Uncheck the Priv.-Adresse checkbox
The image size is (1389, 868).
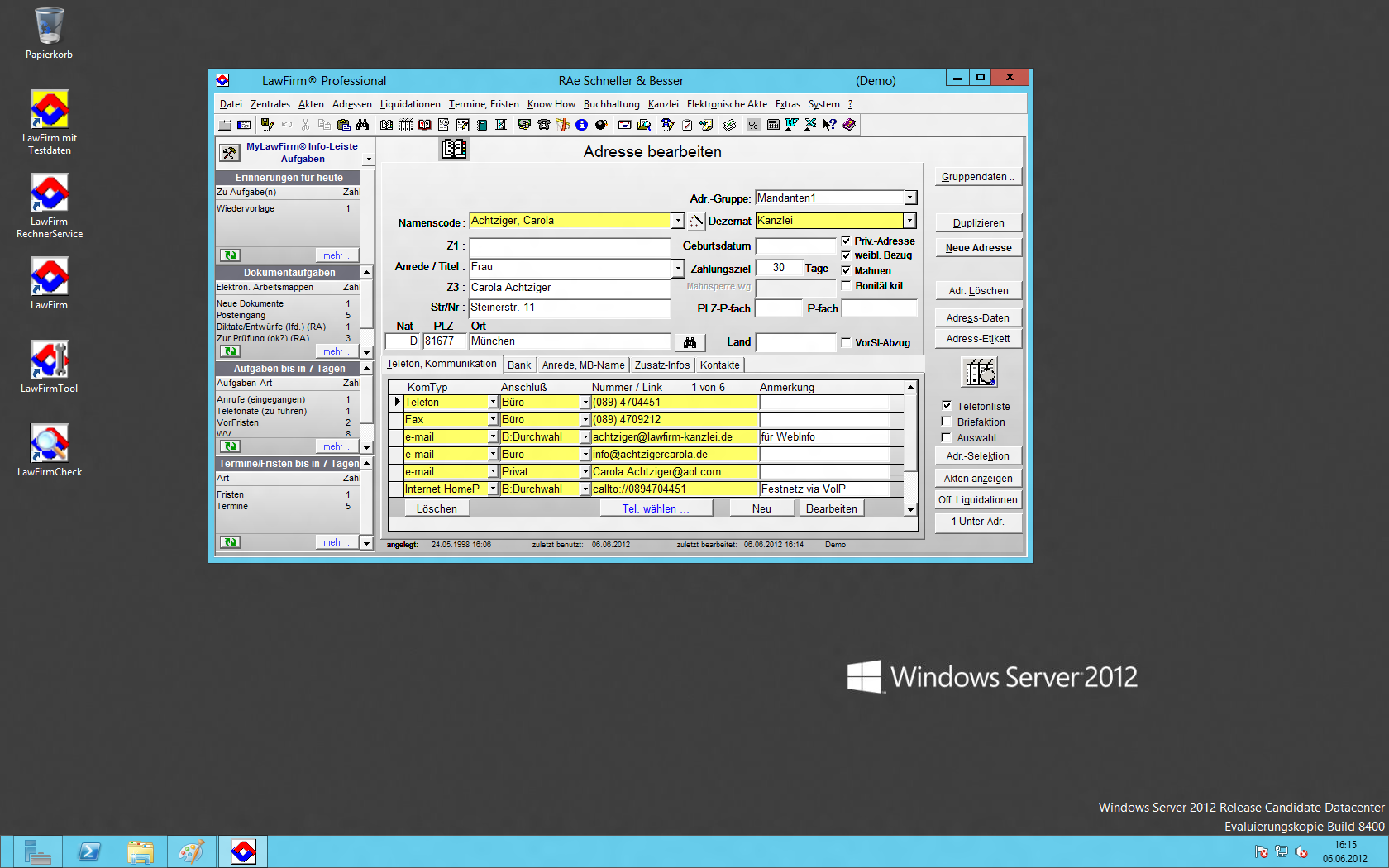(x=846, y=241)
